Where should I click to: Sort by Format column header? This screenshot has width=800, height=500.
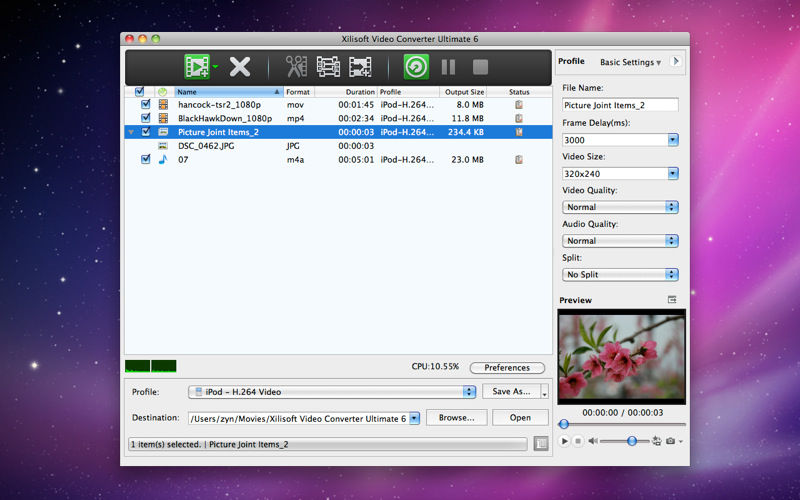(298, 92)
